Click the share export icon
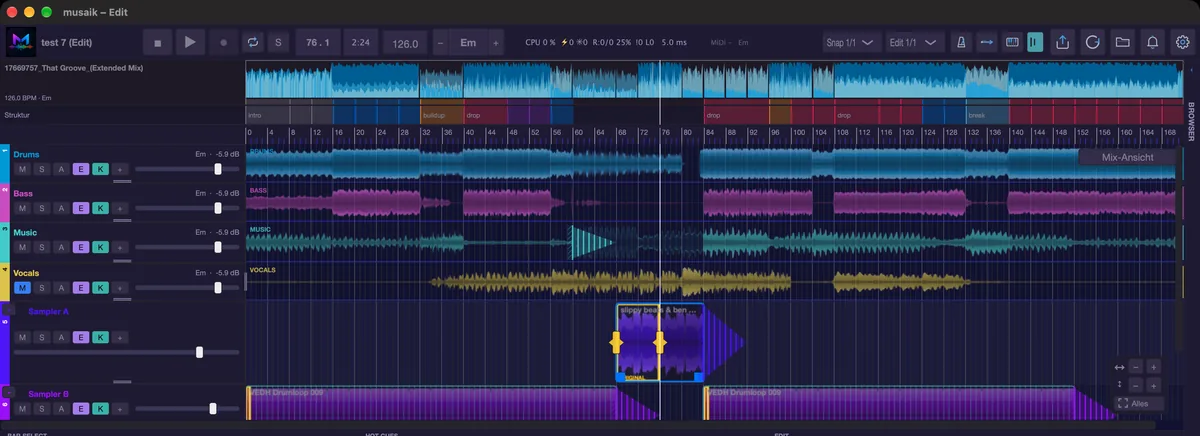 [1063, 43]
